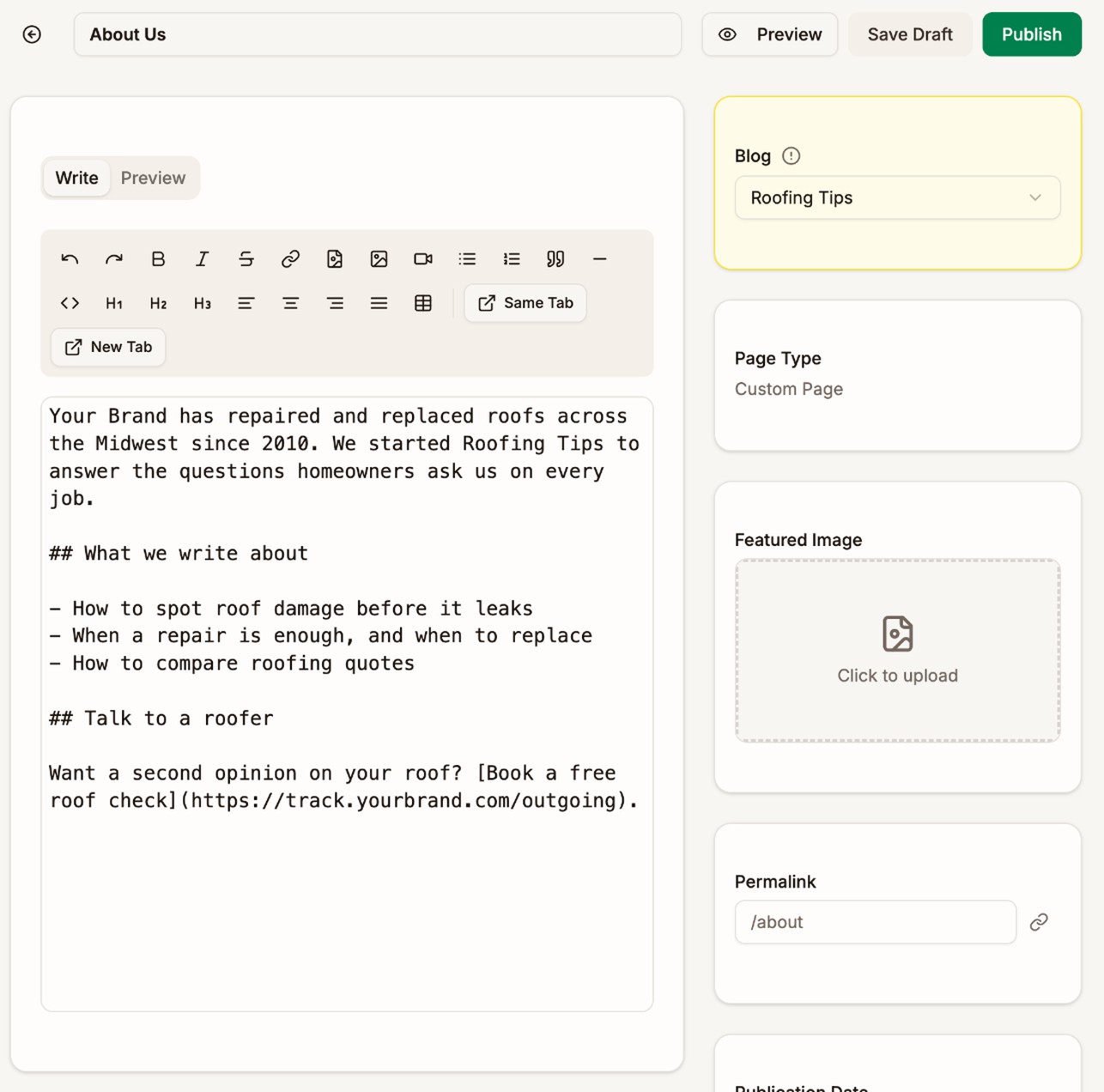Click the top bar Preview button

(x=770, y=34)
